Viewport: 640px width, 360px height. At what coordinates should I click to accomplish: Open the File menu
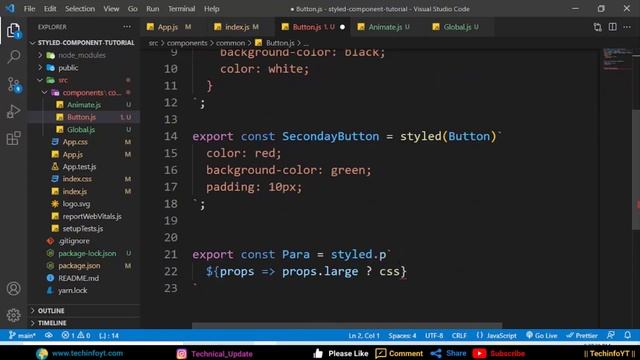coord(29,9)
